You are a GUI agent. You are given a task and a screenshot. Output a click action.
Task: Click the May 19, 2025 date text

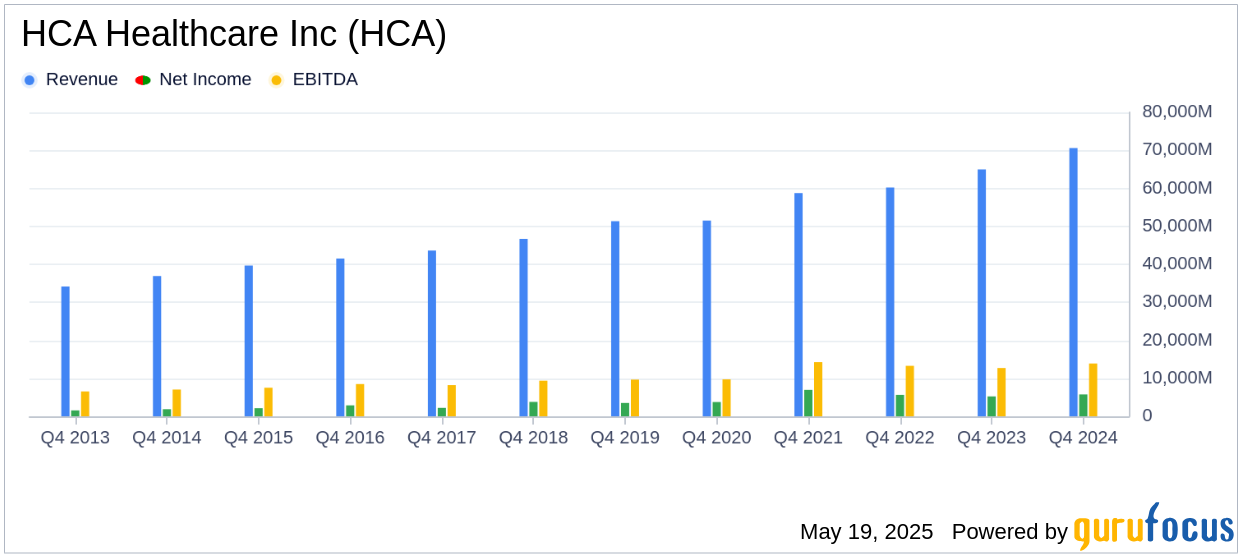(x=866, y=532)
